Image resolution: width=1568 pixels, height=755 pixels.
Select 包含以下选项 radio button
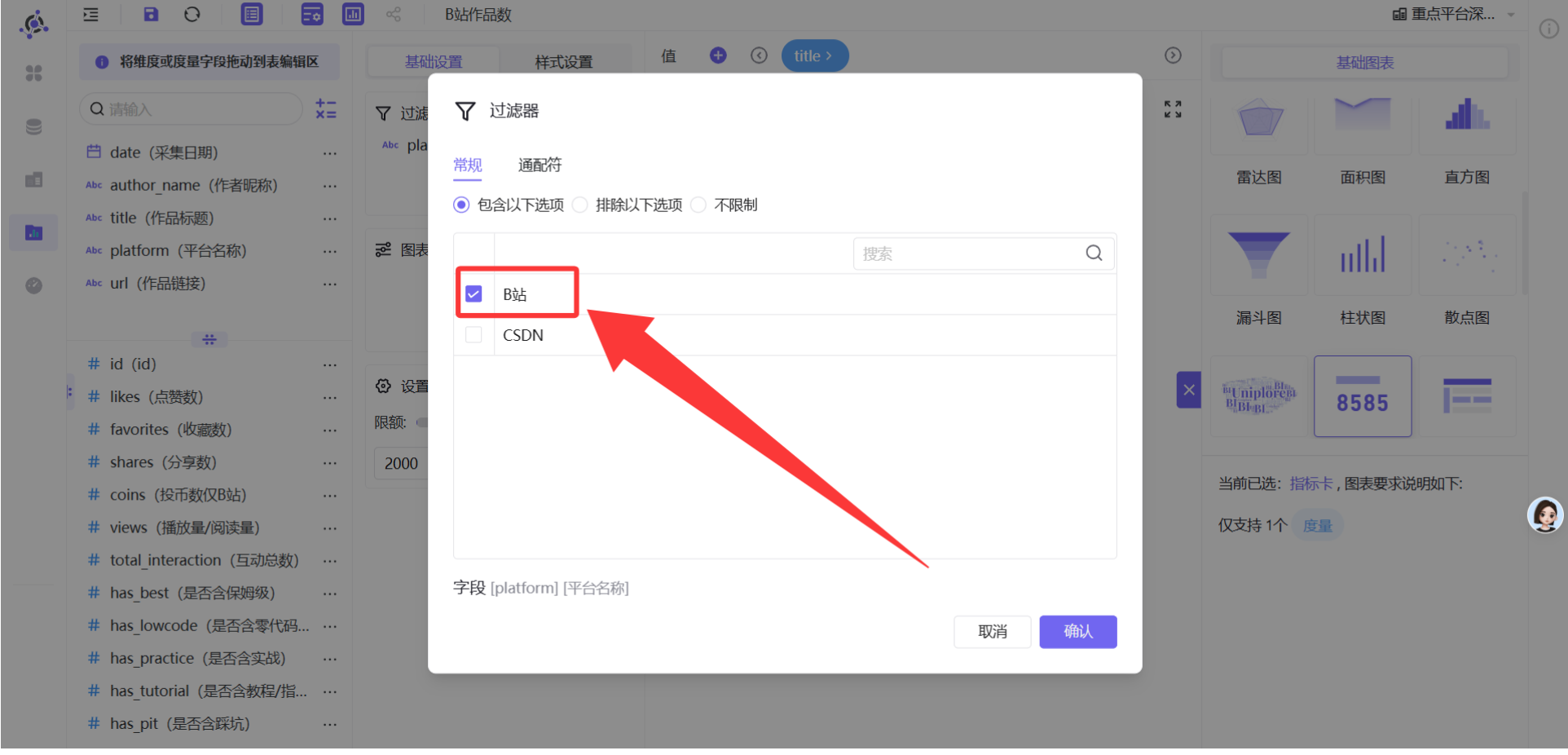click(461, 205)
